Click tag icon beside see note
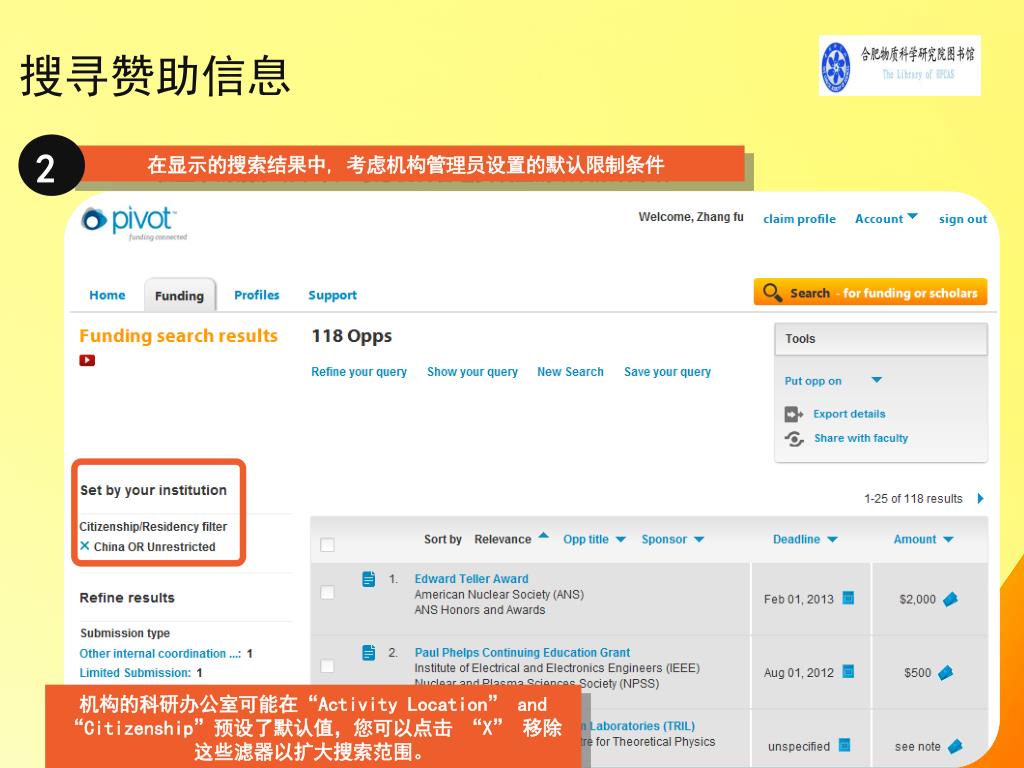Screen dimensions: 1024x768 pos(955,746)
